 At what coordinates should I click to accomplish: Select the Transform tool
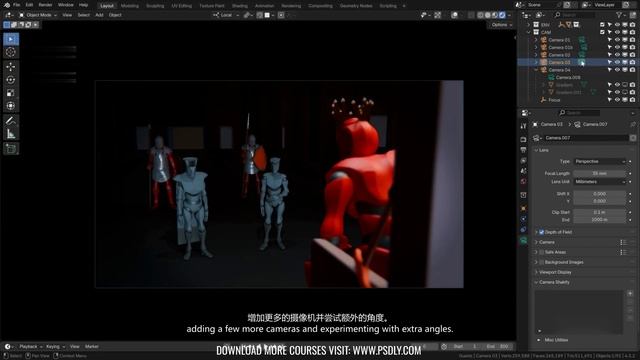tap(11, 106)
